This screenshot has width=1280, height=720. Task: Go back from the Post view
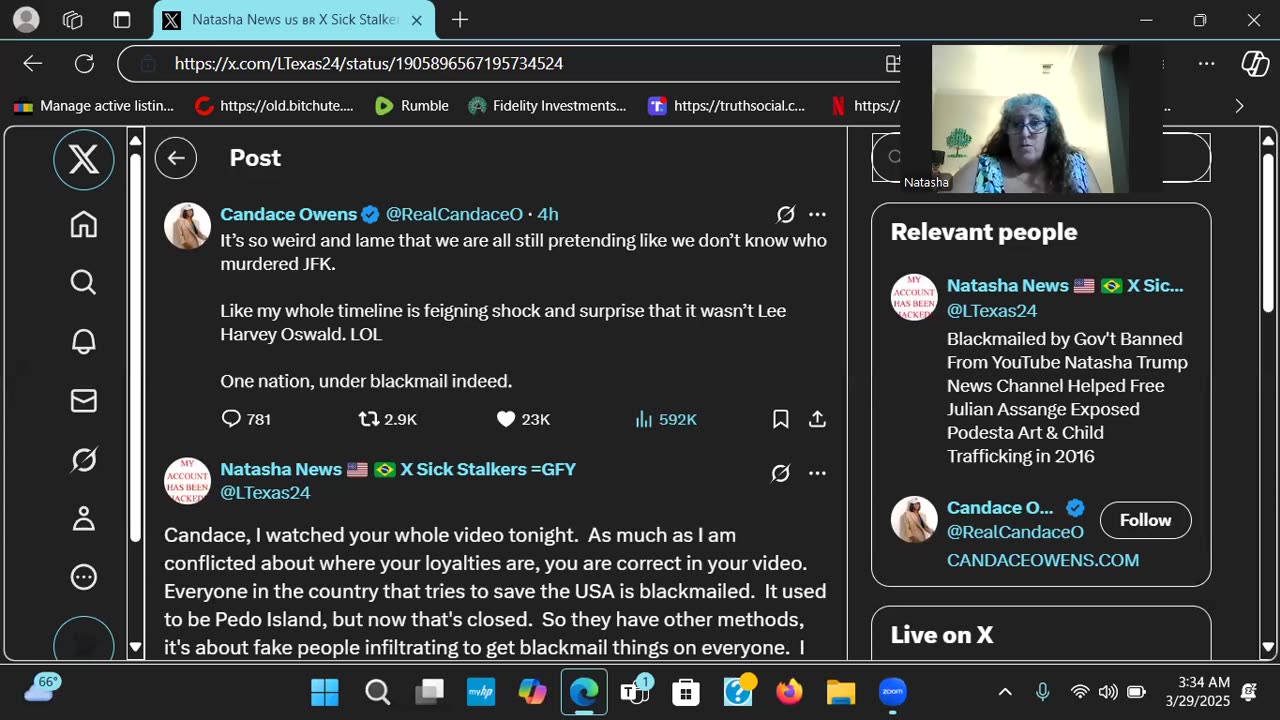pyautogui.click(x=176, y=158)
